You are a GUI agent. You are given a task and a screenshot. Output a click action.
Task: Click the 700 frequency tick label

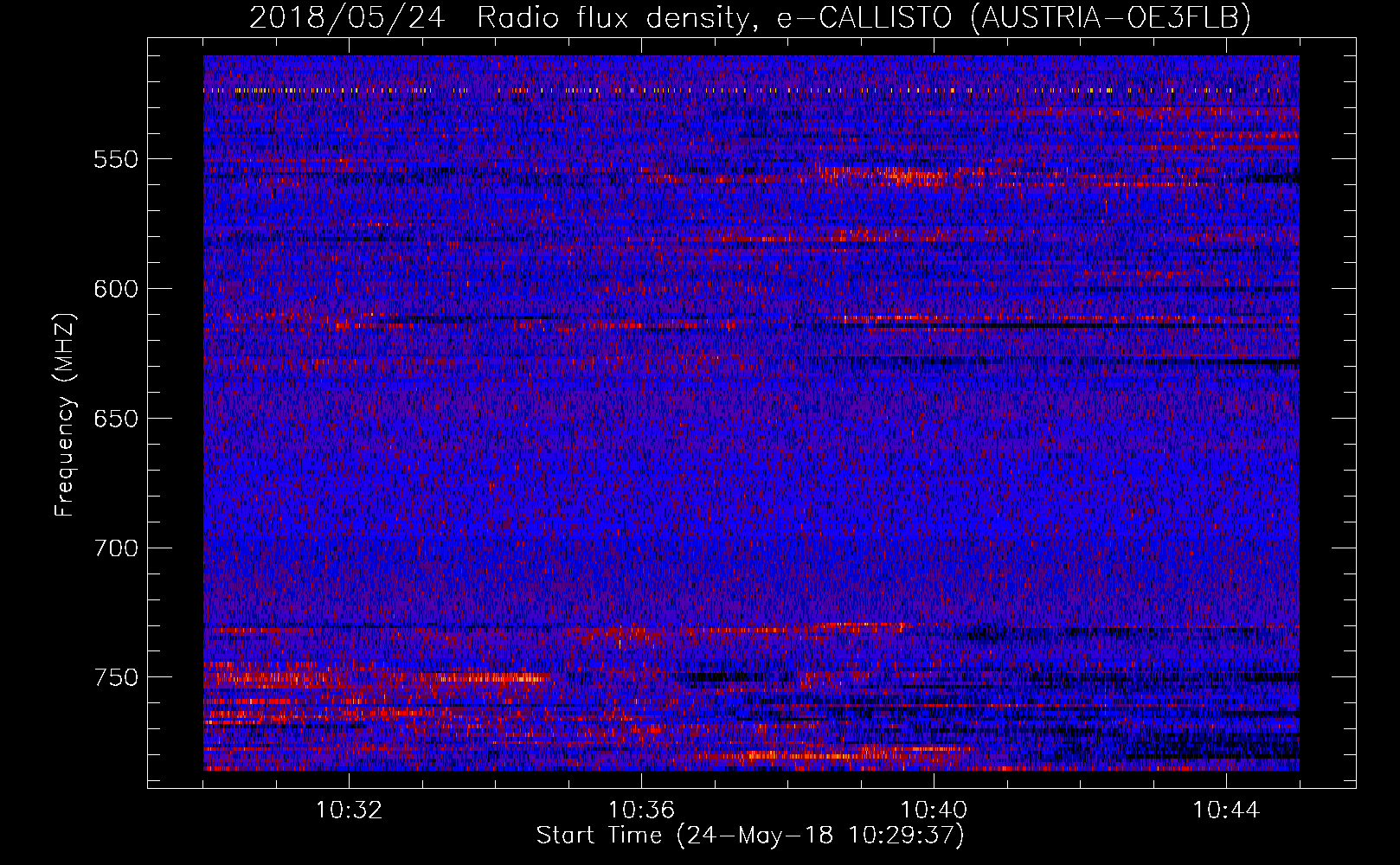[116, 548]
